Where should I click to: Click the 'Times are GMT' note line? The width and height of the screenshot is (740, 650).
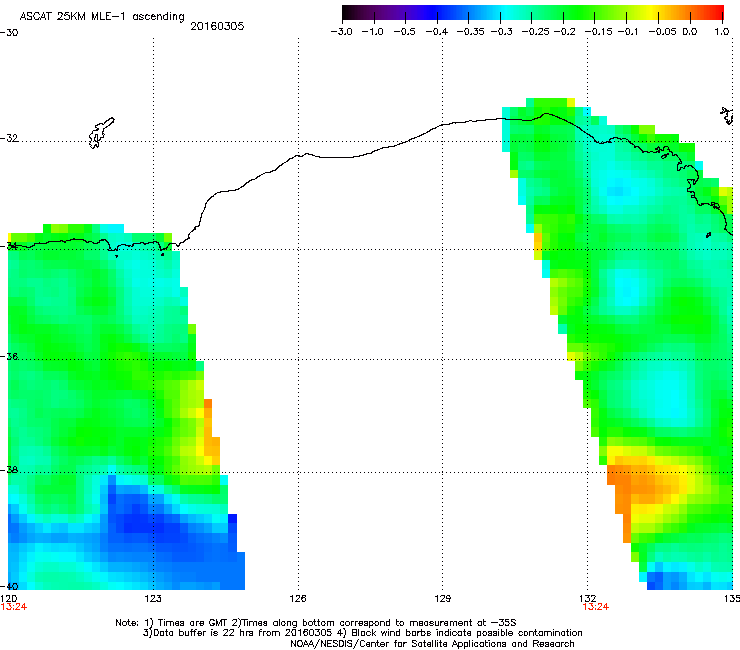(x=316, y=623)
